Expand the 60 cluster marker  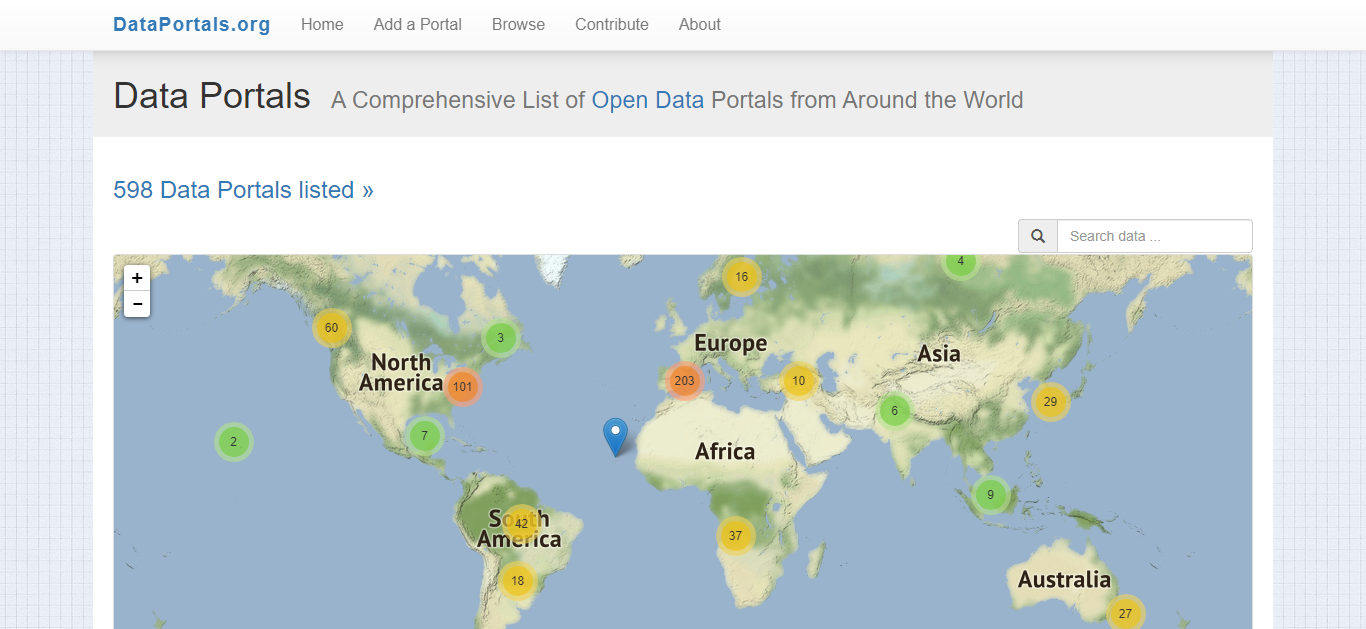coord(331,328)
